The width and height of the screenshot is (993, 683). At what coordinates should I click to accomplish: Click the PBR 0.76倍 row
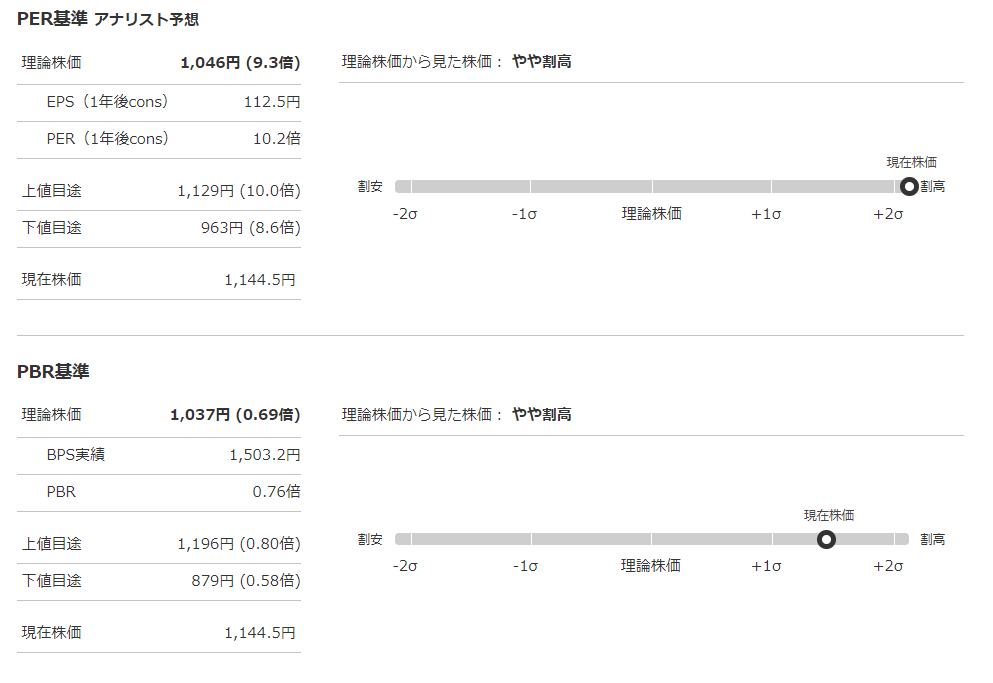[x=159, y=492]
